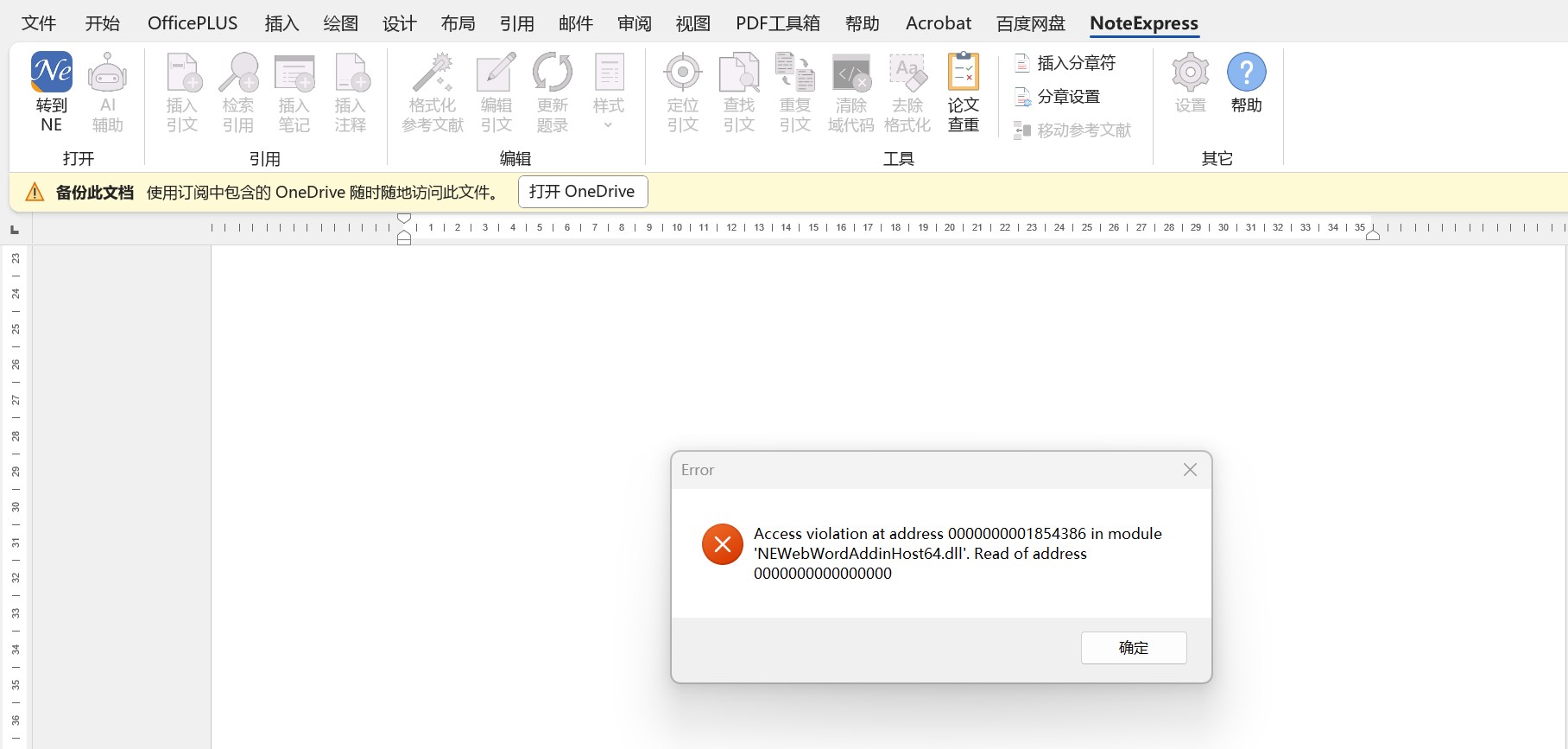Click the right indent marker on ruler
Viewport: 1568px width, 749px height.
[x=1372, y=235]
